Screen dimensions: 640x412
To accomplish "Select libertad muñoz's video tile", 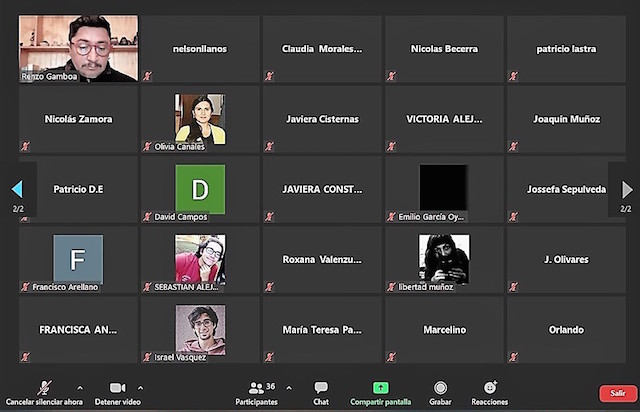I will coord(443,259).
